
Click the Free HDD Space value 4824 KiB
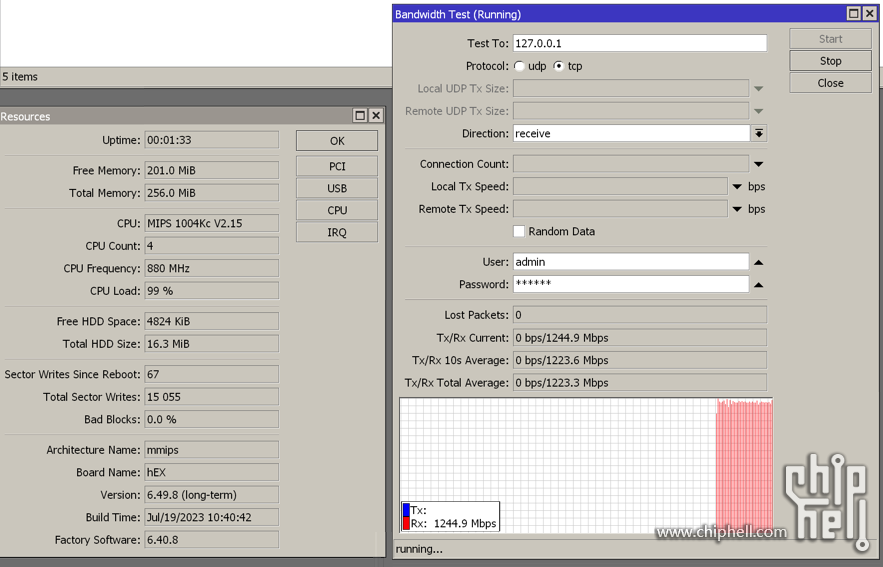(211, 321)
